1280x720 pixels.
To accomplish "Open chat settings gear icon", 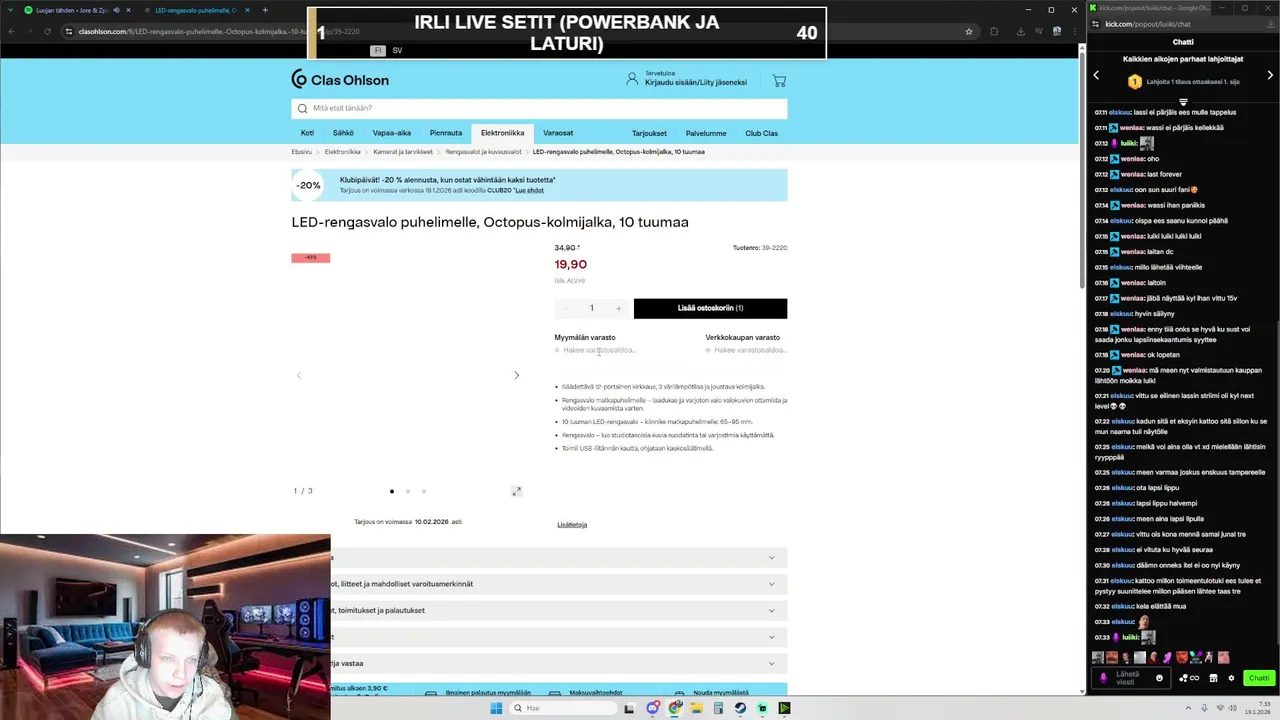I will (1231, 678).
